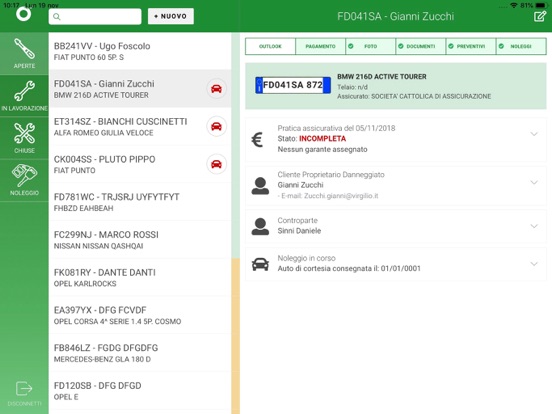
Task: Switch to the FOTO tab
Action: tap(370, 46)
